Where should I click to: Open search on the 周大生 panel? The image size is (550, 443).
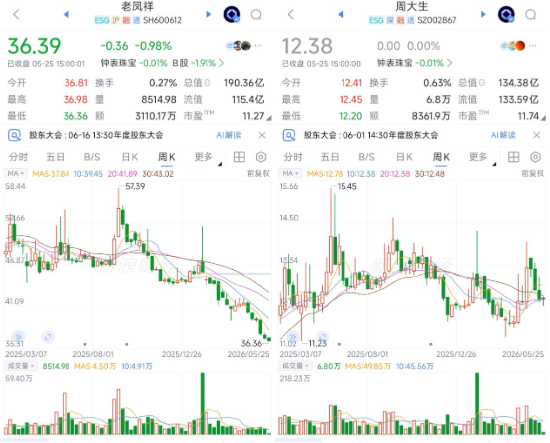(x=530, y=15)
